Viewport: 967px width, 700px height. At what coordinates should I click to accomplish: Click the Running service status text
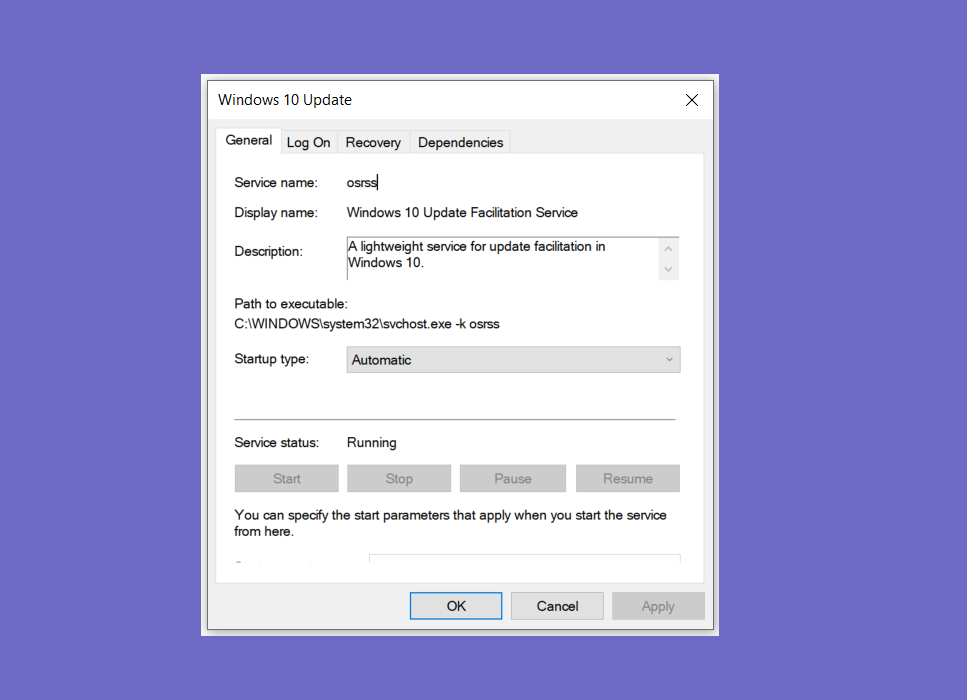[371, 443]
